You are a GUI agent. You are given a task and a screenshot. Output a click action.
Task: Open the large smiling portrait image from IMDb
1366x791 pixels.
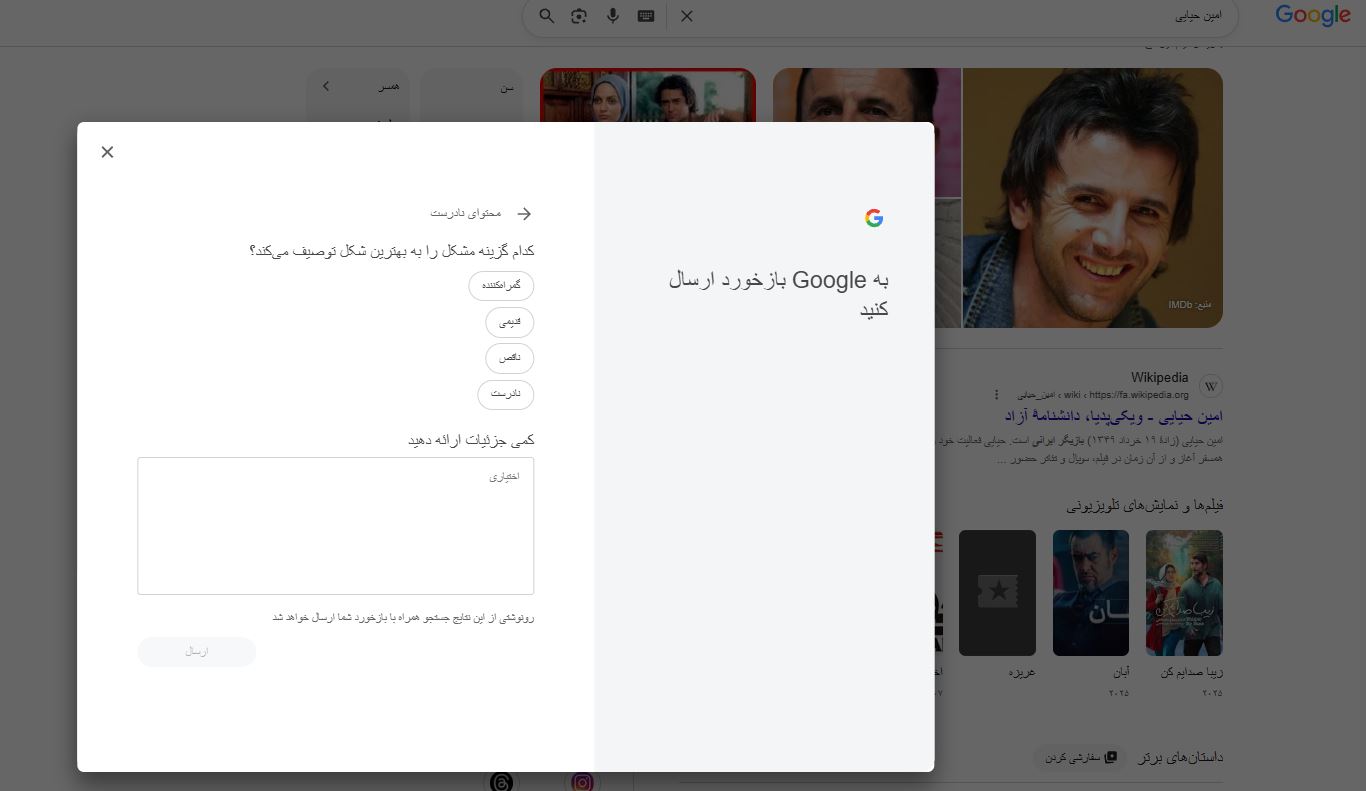[1093, 198]
